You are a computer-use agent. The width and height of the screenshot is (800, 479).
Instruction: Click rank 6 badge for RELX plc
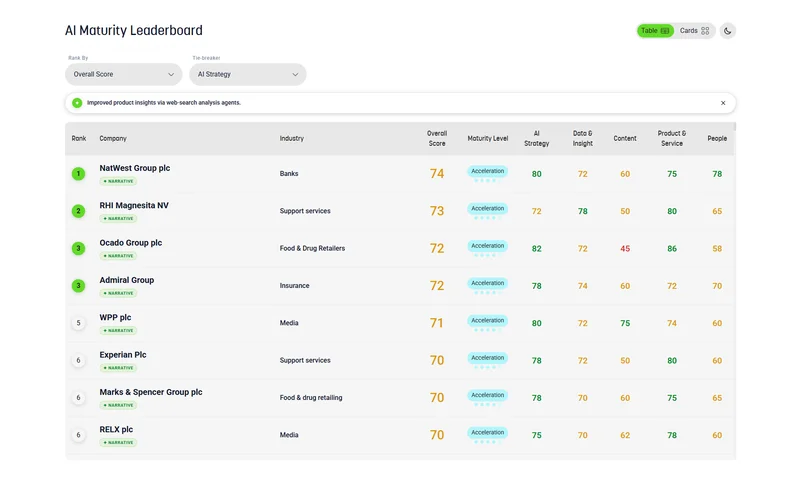(x=78, y=435)
